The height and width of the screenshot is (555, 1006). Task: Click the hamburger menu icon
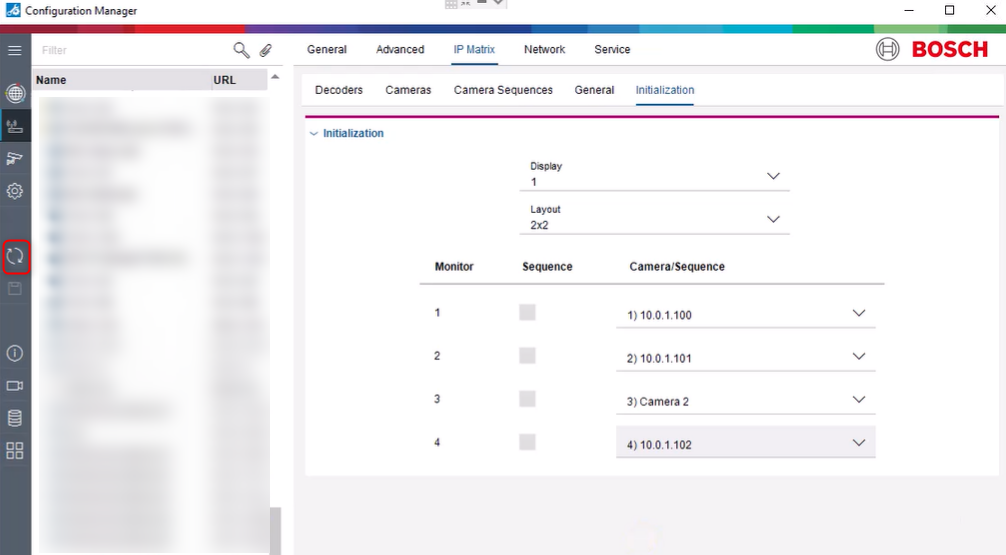coord(15,50)
